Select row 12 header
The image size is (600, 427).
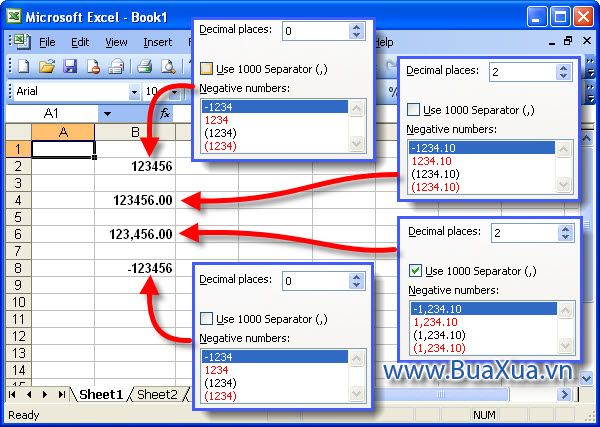[x=18, y=336]
